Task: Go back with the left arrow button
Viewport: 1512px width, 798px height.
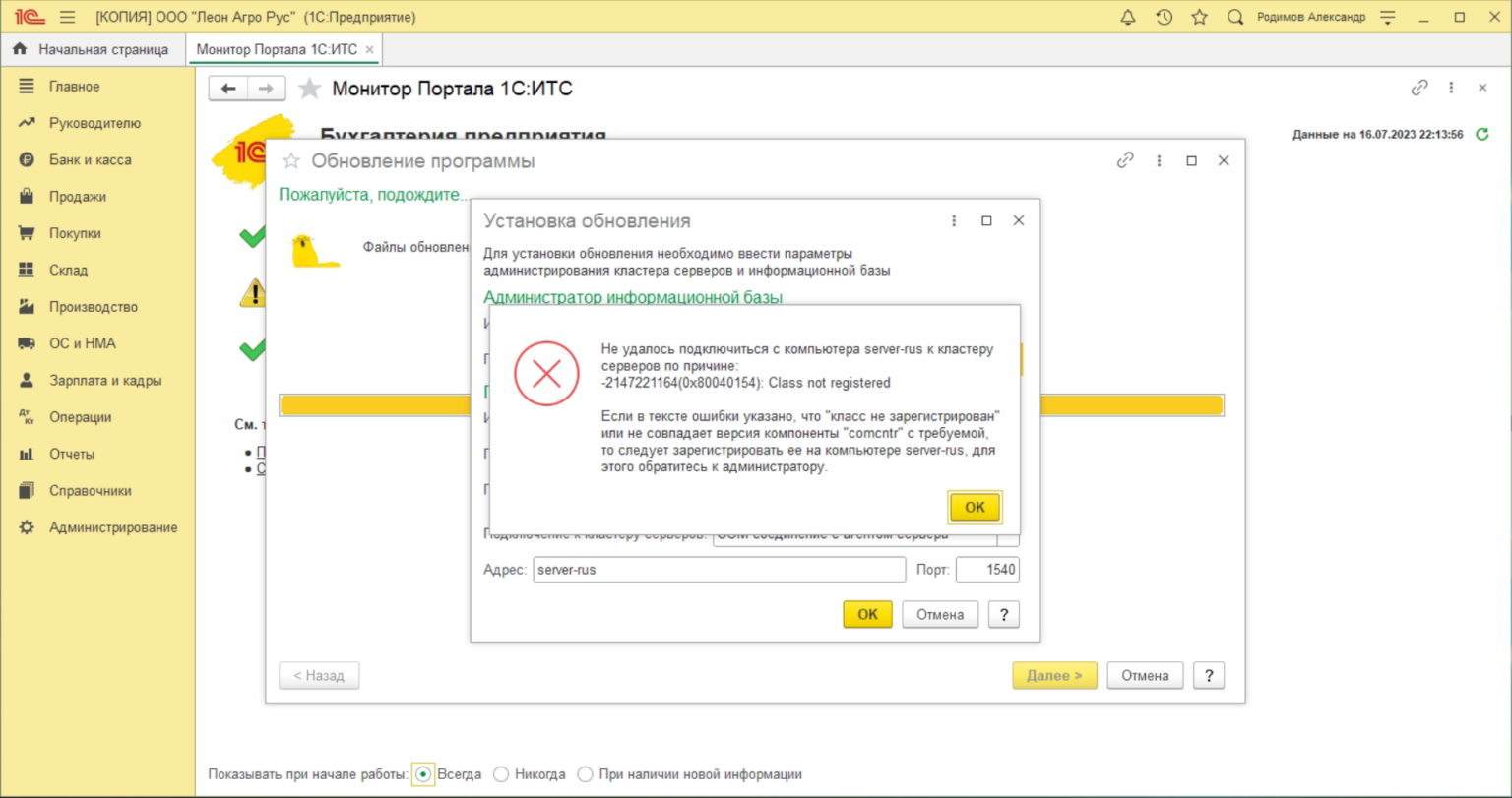Action: [x=228, y=89]
